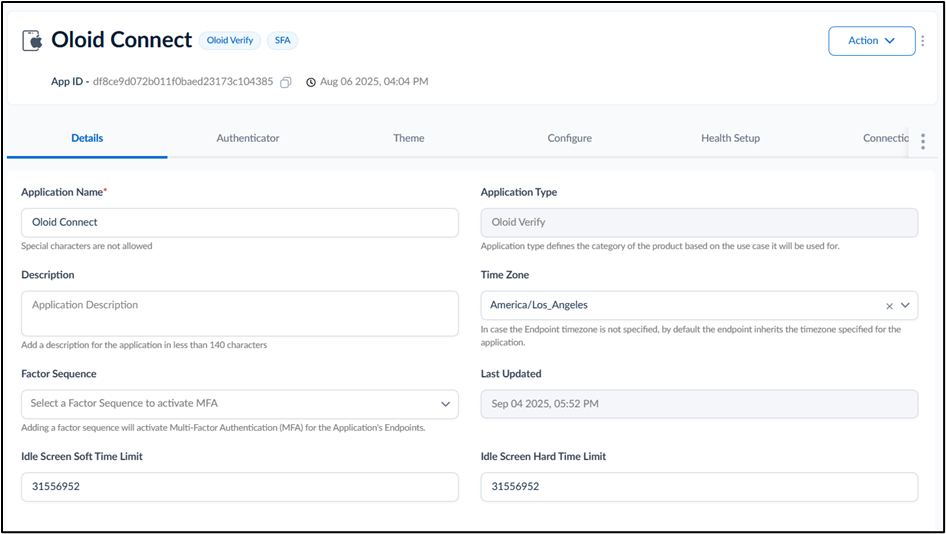The image size is (946, 534).
Task: Click the Aug 06 2025, 04:04 PM timestamp
Action: tap(374, 81)
